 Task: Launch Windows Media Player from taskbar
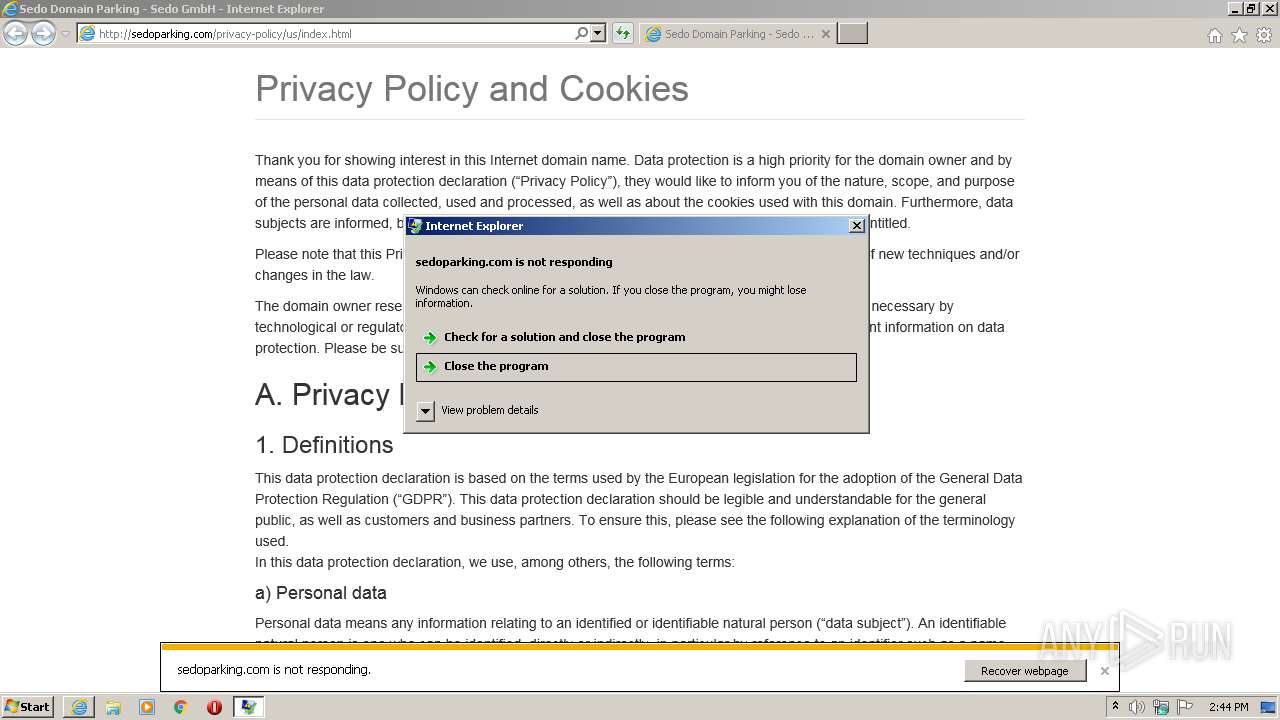(x=147, y=707)
